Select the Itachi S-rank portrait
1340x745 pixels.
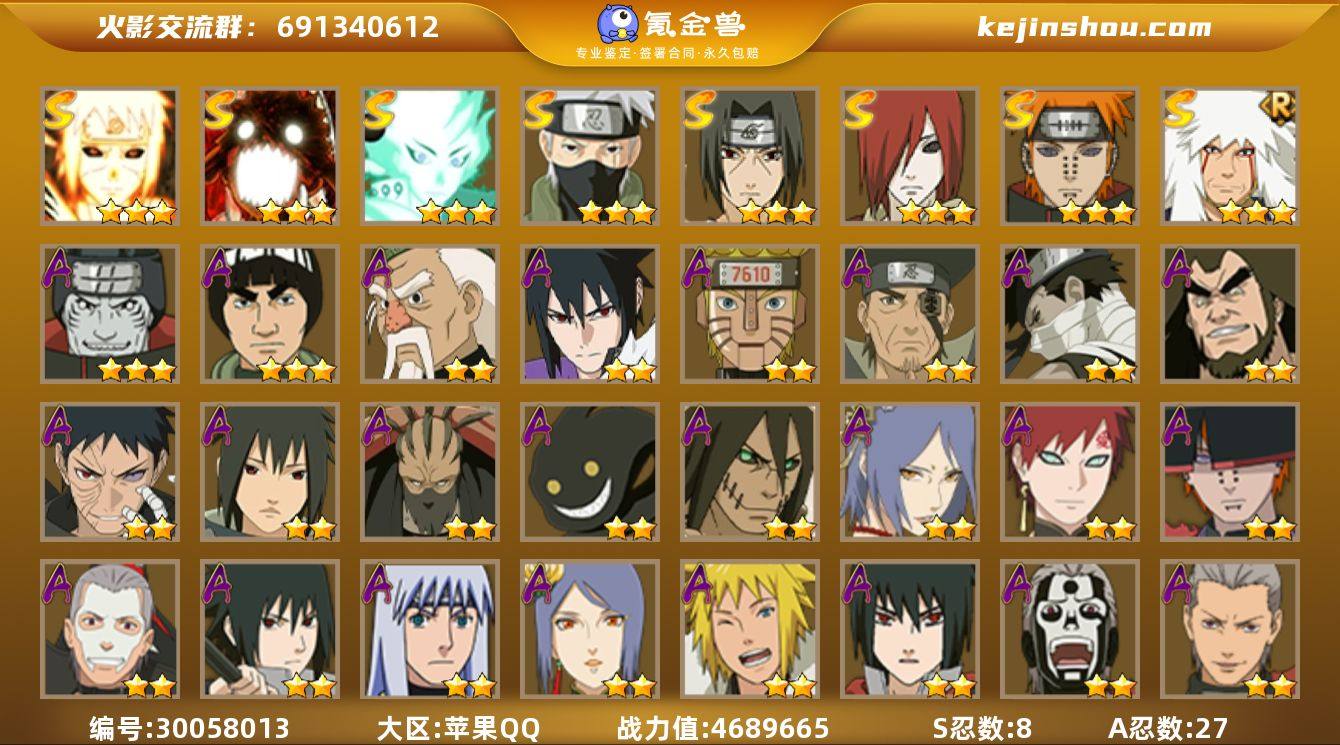pos(750,156)
